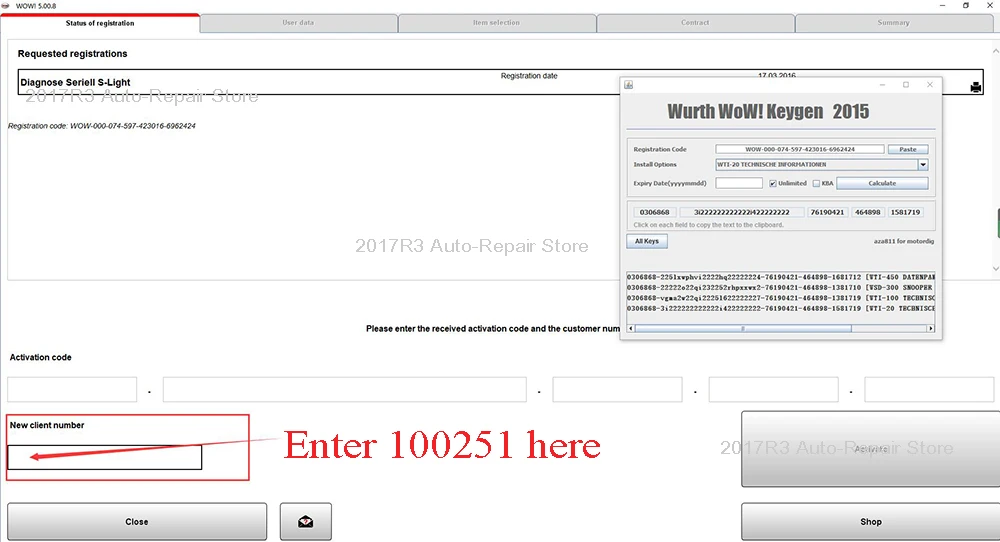Open the Install Options dropdown arrow
Viewport: 1000px width, 542px height.
point(923,165)
